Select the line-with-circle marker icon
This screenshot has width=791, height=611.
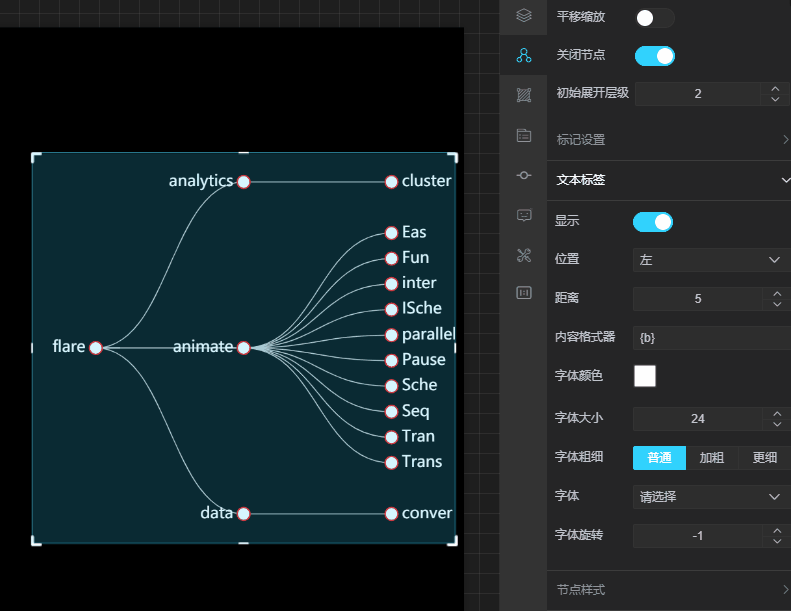(x=524, y=175)
